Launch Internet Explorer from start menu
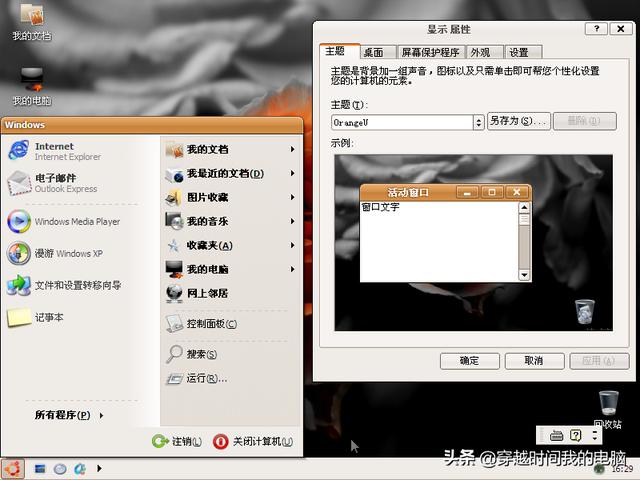This screenshot has height=480, width=640. point(54,151)
